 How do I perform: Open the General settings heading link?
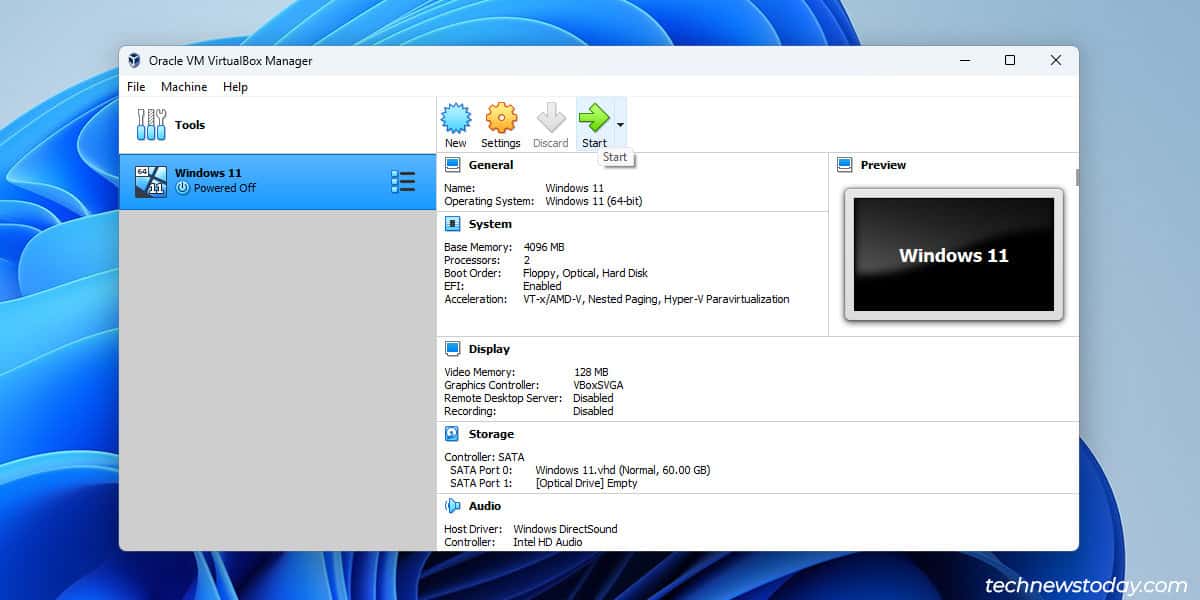pos(491,165)
